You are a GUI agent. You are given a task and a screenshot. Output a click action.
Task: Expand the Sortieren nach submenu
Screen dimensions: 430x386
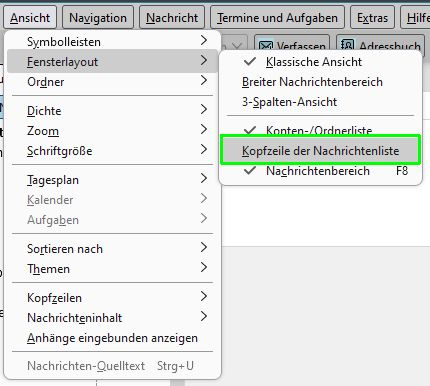[112, 249]
